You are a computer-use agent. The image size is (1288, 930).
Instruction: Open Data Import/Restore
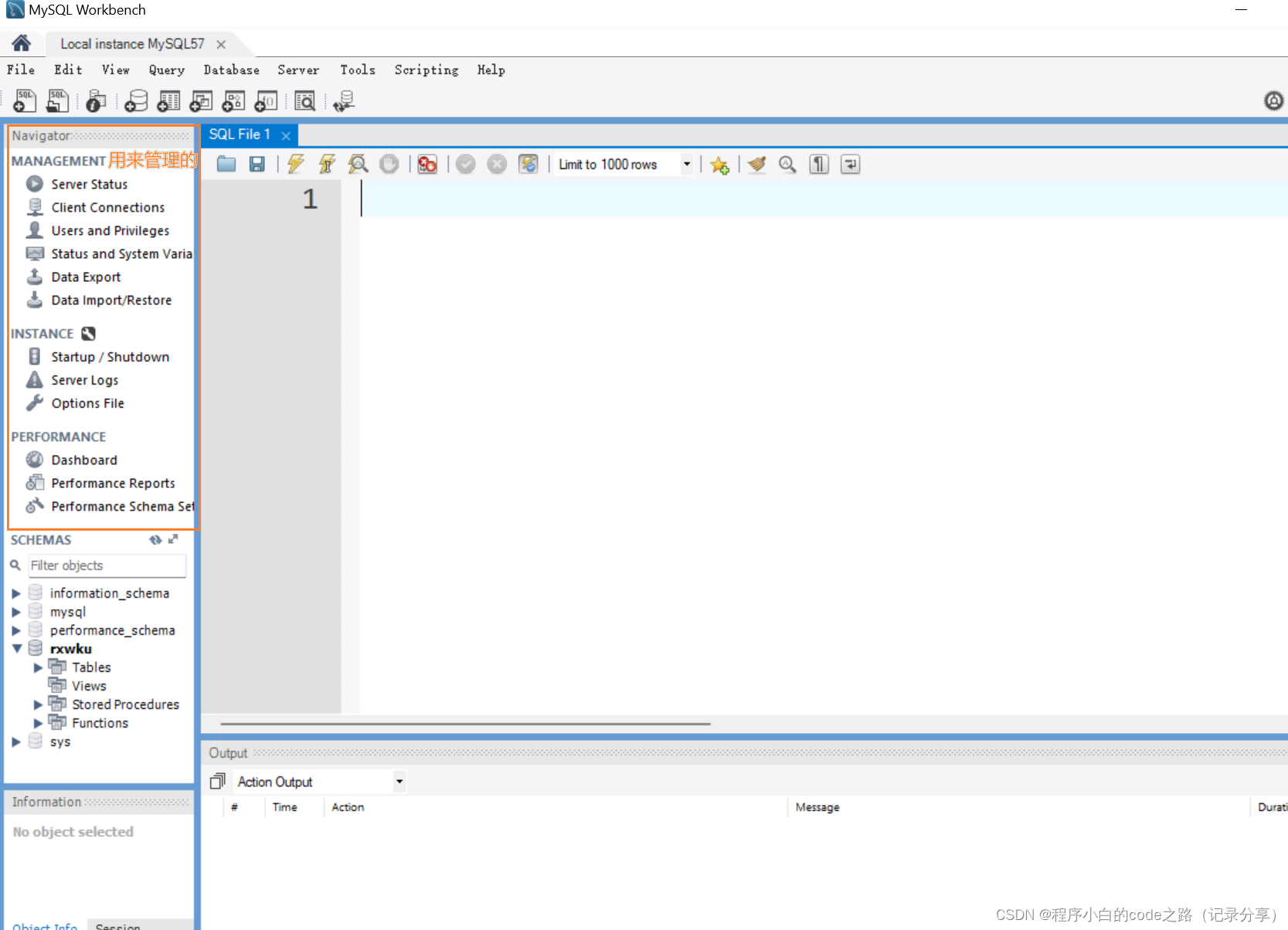pos(111,300)
